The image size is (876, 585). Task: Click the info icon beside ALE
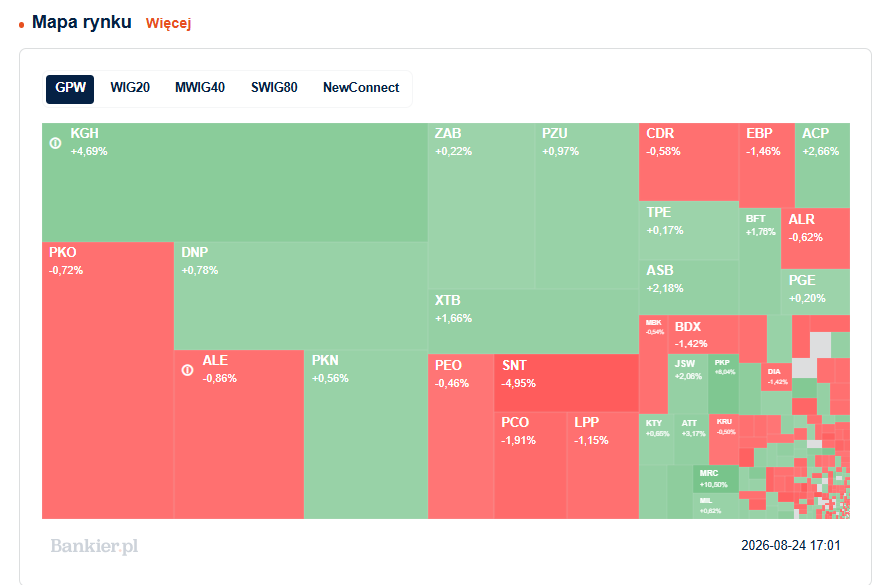click(188, 370)
